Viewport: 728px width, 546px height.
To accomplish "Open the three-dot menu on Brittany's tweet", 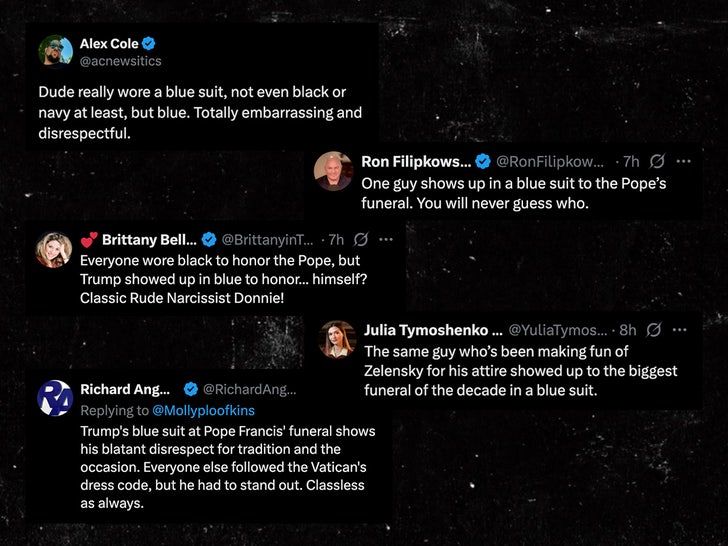I will (x=386, y=239).
